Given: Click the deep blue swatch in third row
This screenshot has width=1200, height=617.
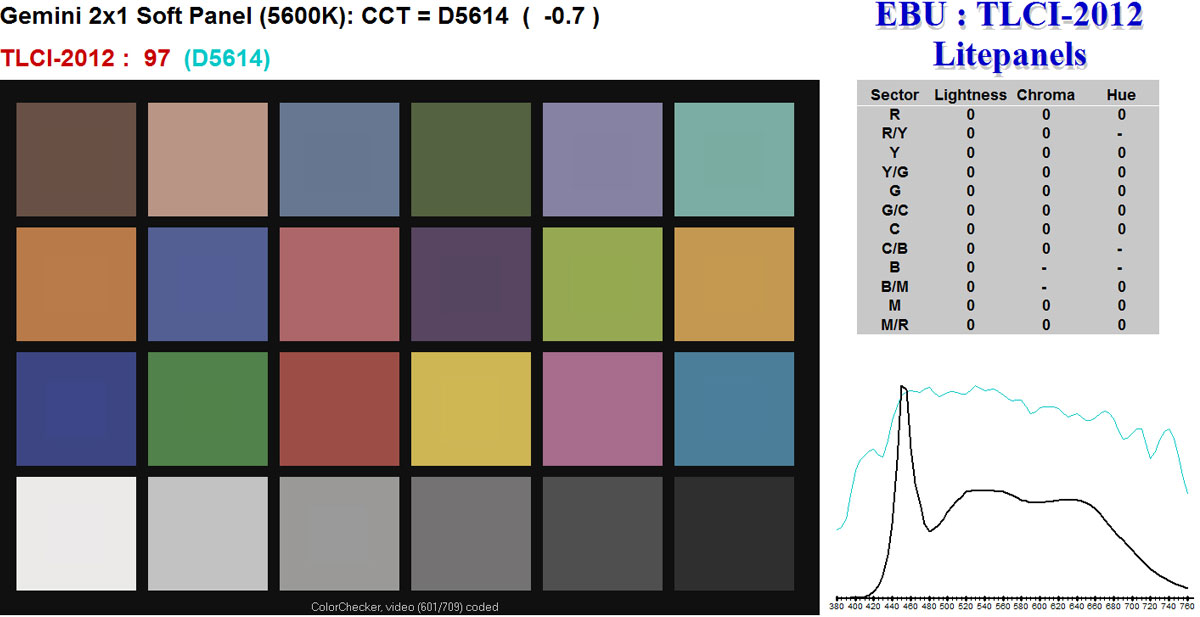Looking at the screenshot, I should (x=76, y=409).
